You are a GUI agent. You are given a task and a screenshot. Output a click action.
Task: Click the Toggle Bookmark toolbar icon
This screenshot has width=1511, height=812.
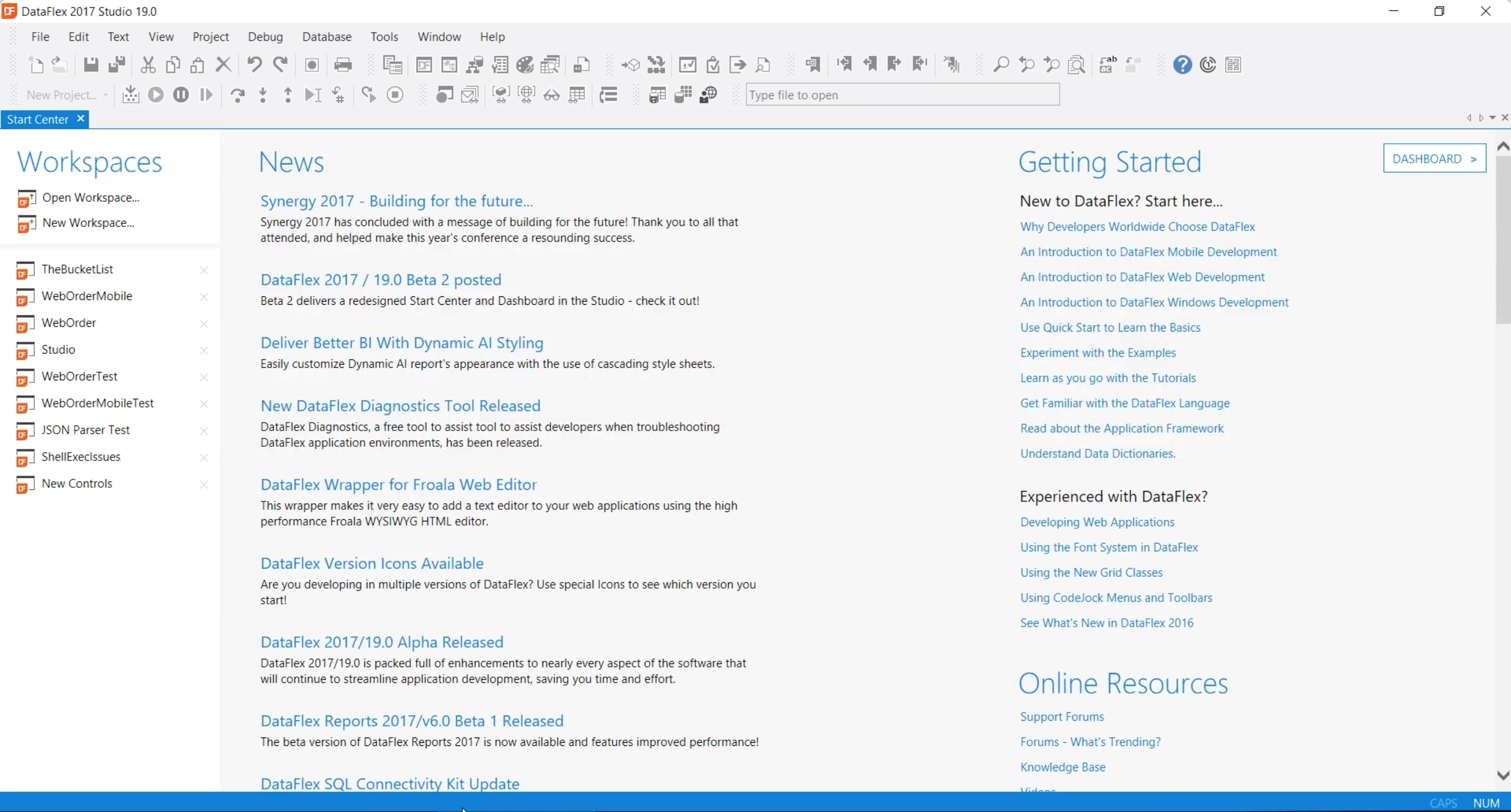click(x=812, y=65)
